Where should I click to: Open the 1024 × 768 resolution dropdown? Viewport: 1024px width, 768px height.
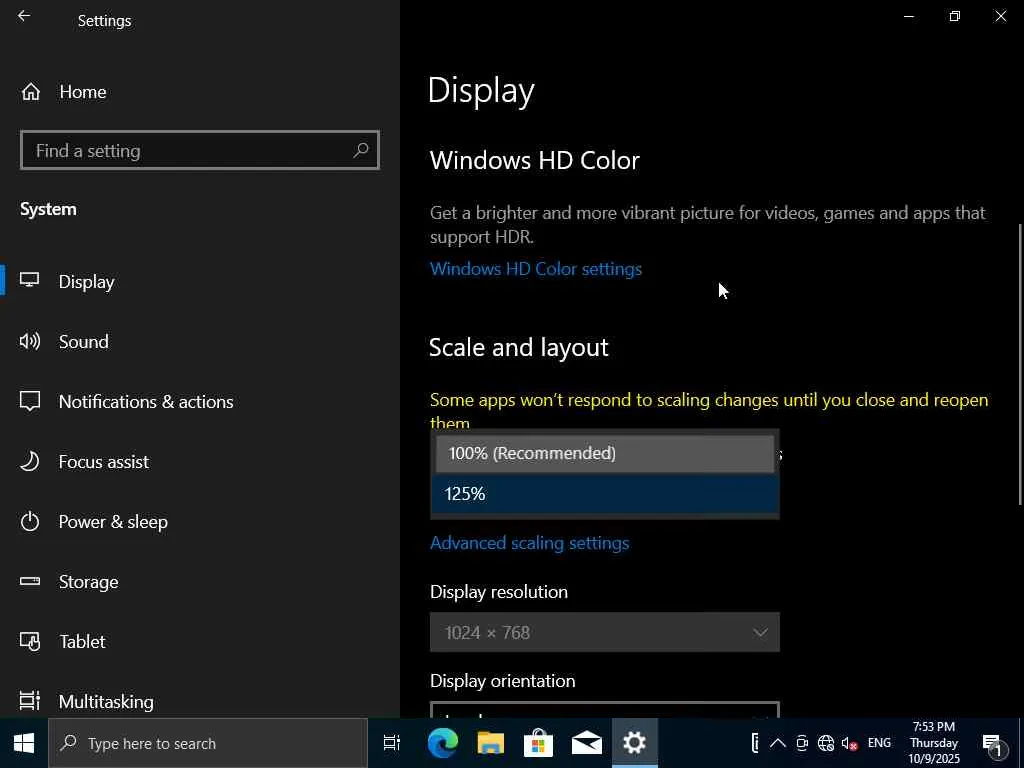[x=605, y=632]
